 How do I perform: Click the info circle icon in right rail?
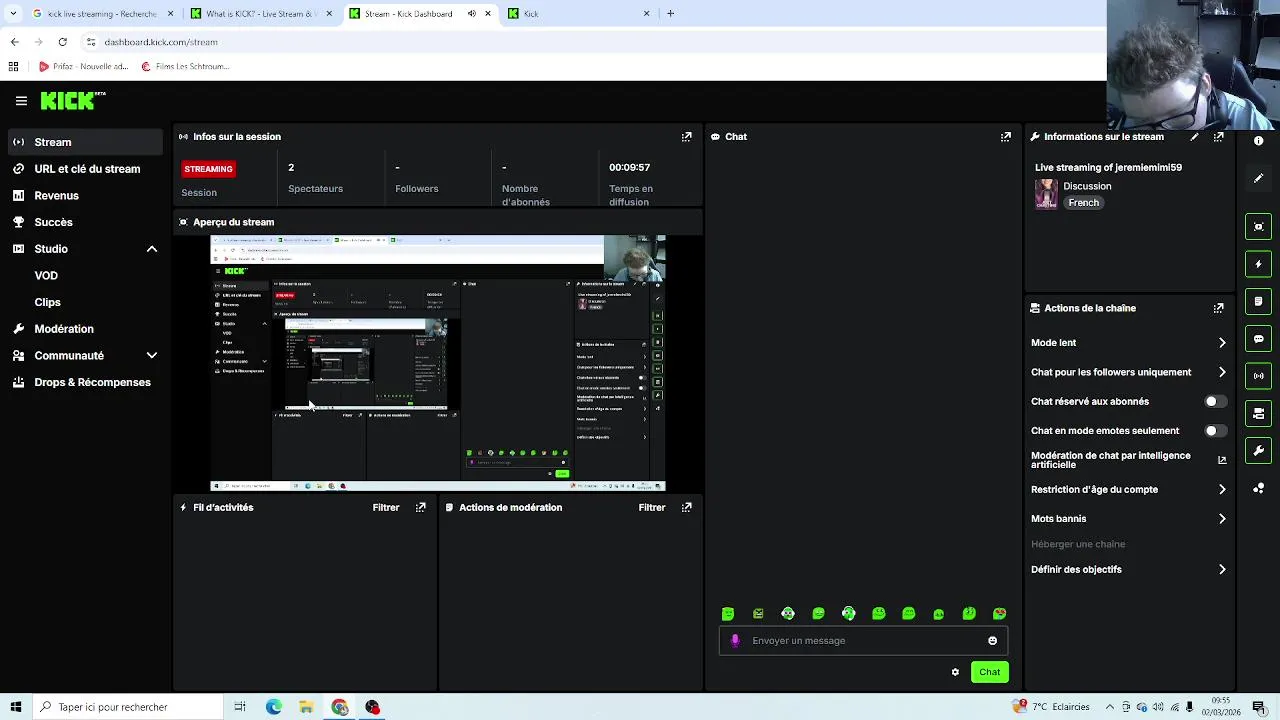[x=1258, y=141]
